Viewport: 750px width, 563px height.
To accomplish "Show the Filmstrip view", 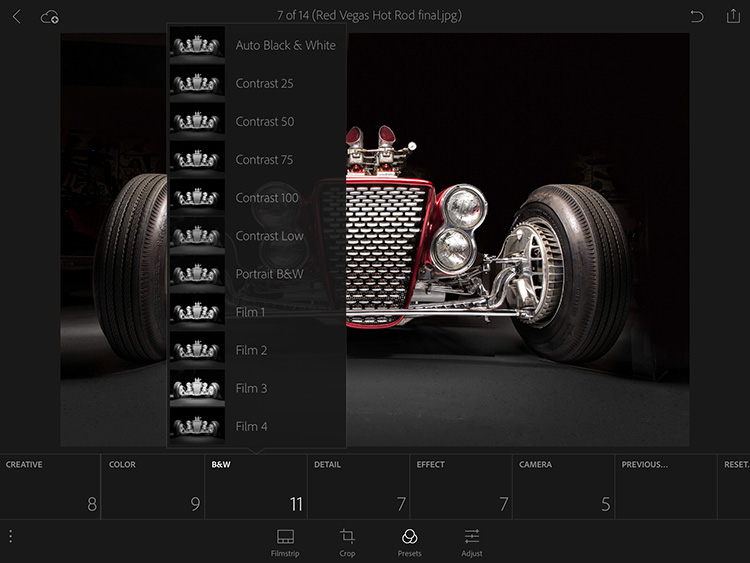I will (285, 543).
